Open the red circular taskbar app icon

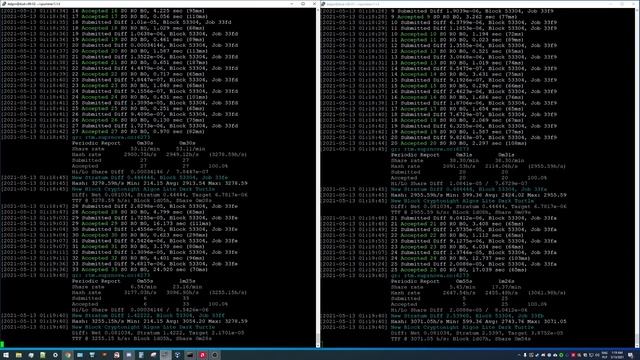click(x=202, y=355)
